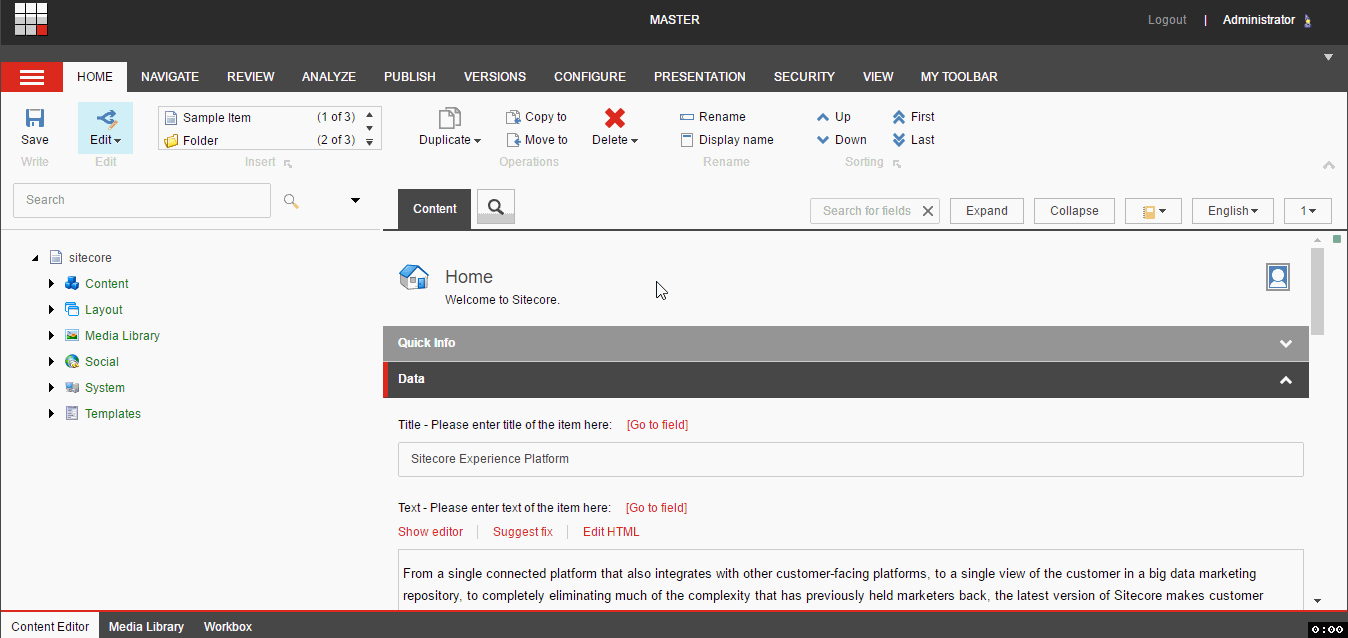Move the item to another location
The image size is (1348, 638).
pyautogui.click(x=537, y=140)
